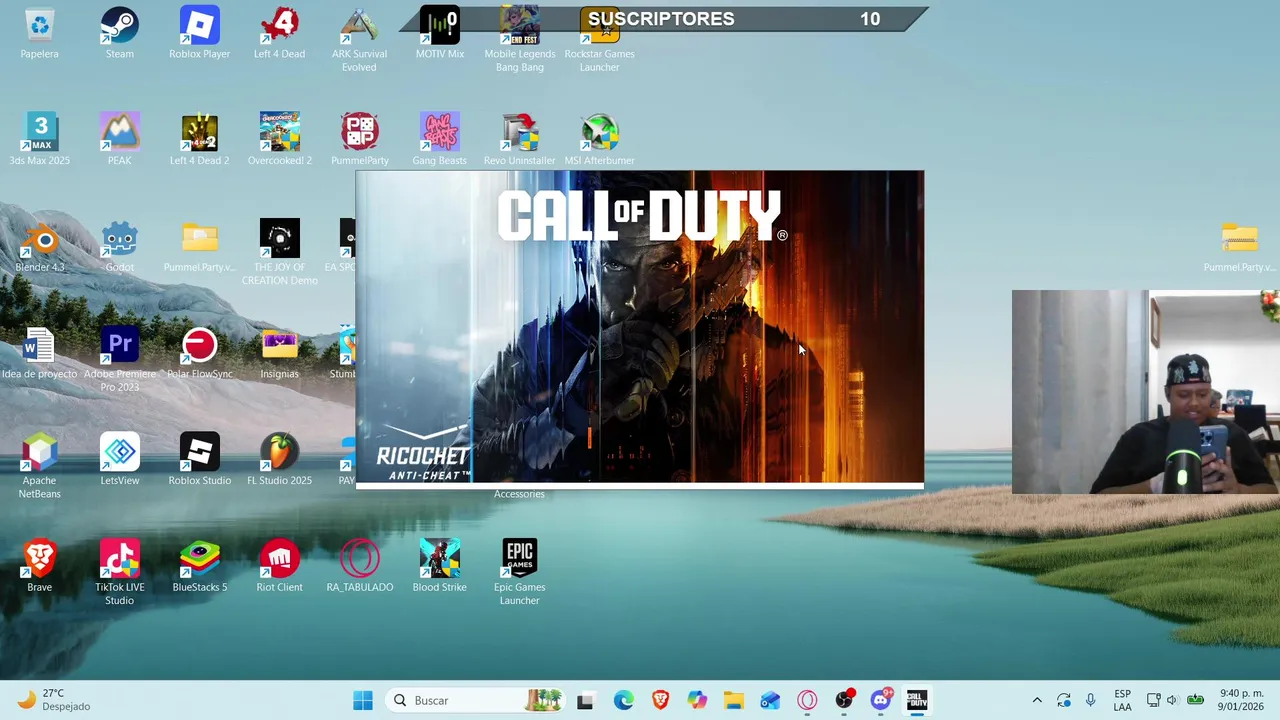
Task: Open the Rockstar Games Launcher shortcut
Action: tap(599, 40)
